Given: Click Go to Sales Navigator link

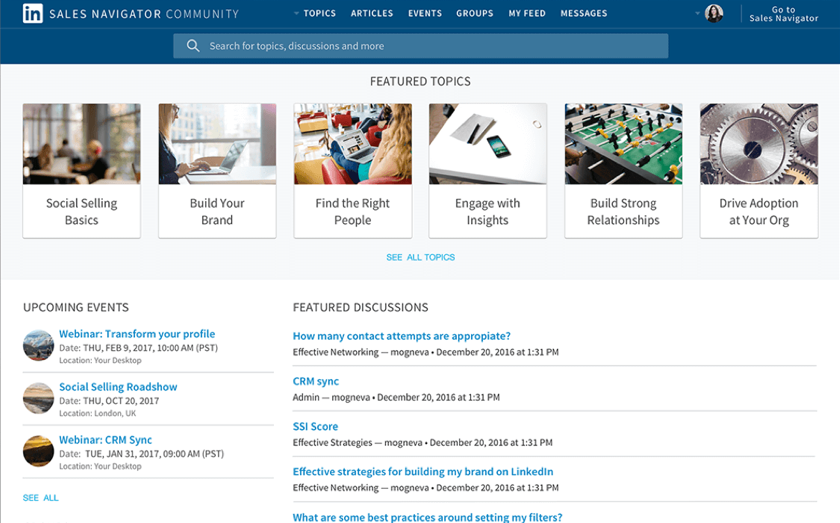Looking at the screenshot, I should (783, 14).
